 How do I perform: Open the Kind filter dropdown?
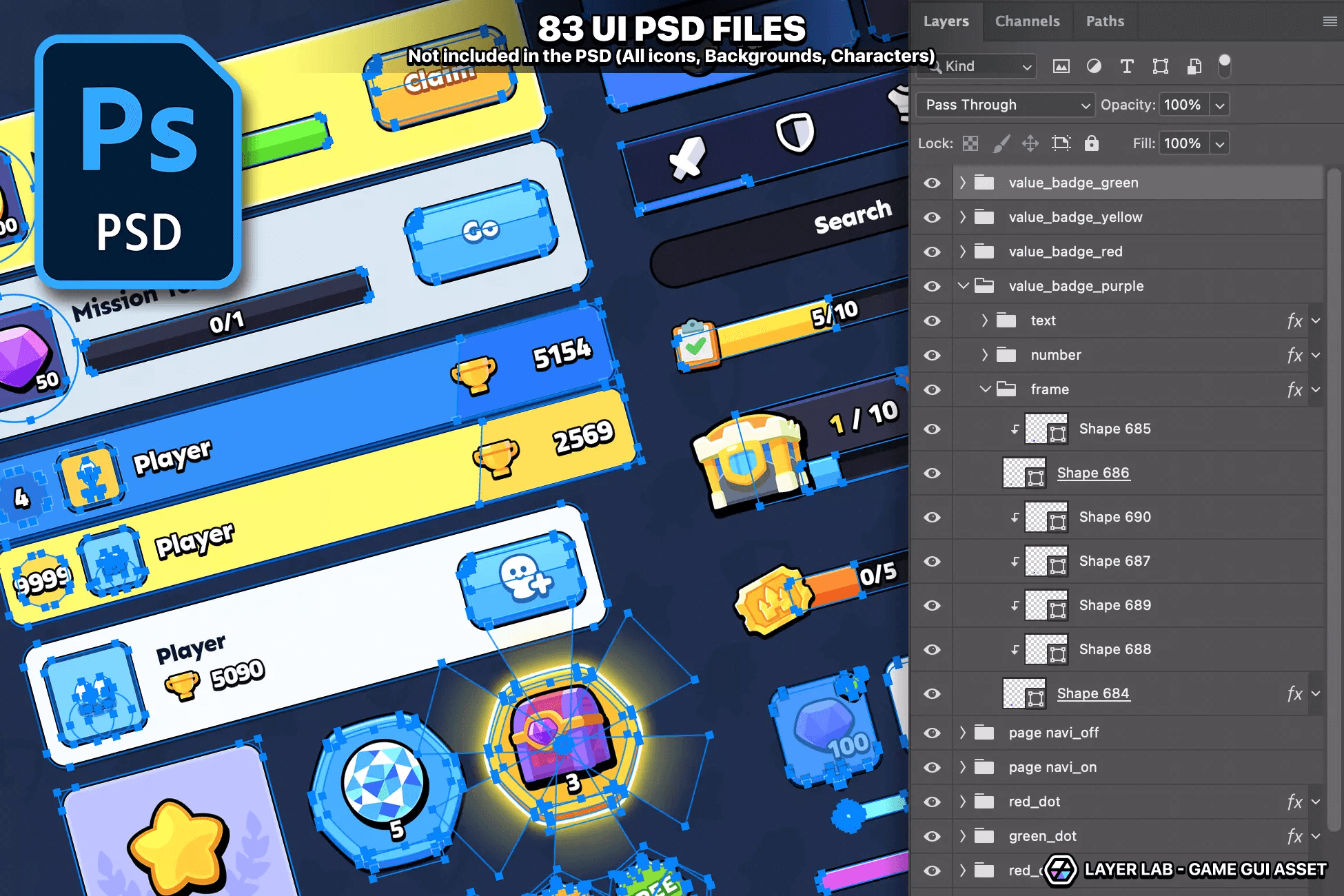(x=979, y=66)
